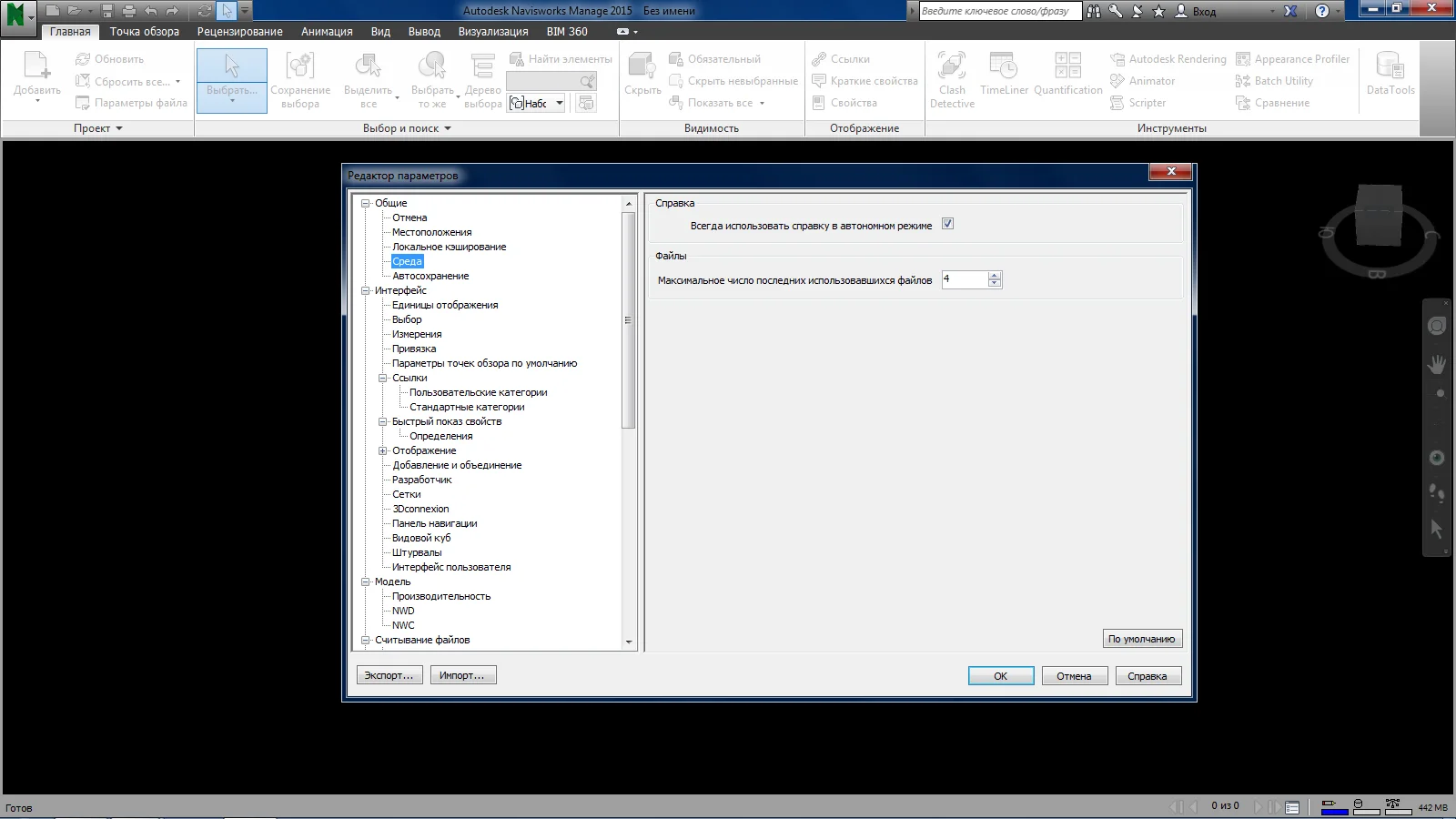Screen dimensions: 1456x819
Task: Select Автосохранение in the options tree
Action: tap(430, 276)
